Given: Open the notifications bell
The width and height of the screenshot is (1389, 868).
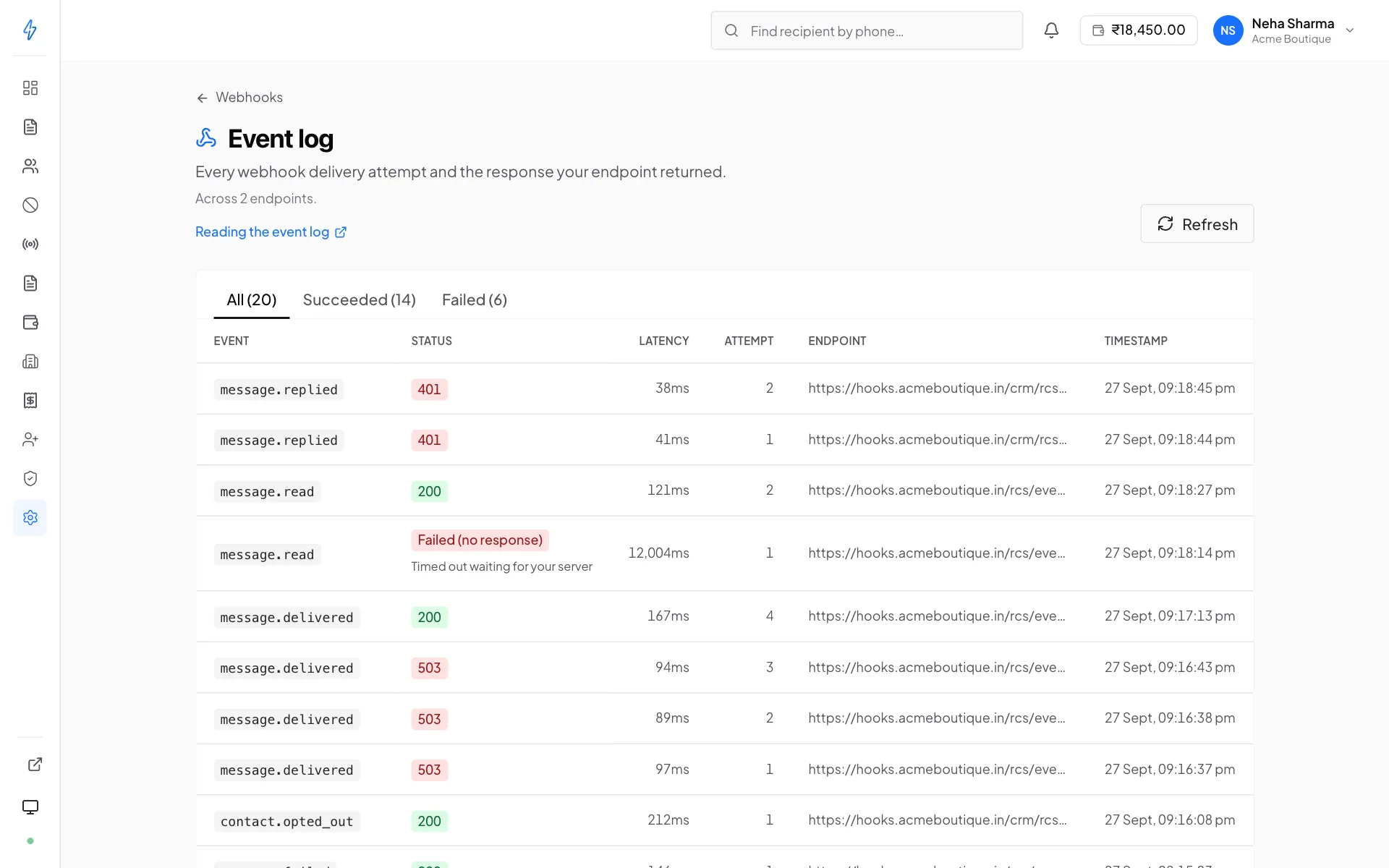Looking at the screenshot, I should click(1051, 30).
